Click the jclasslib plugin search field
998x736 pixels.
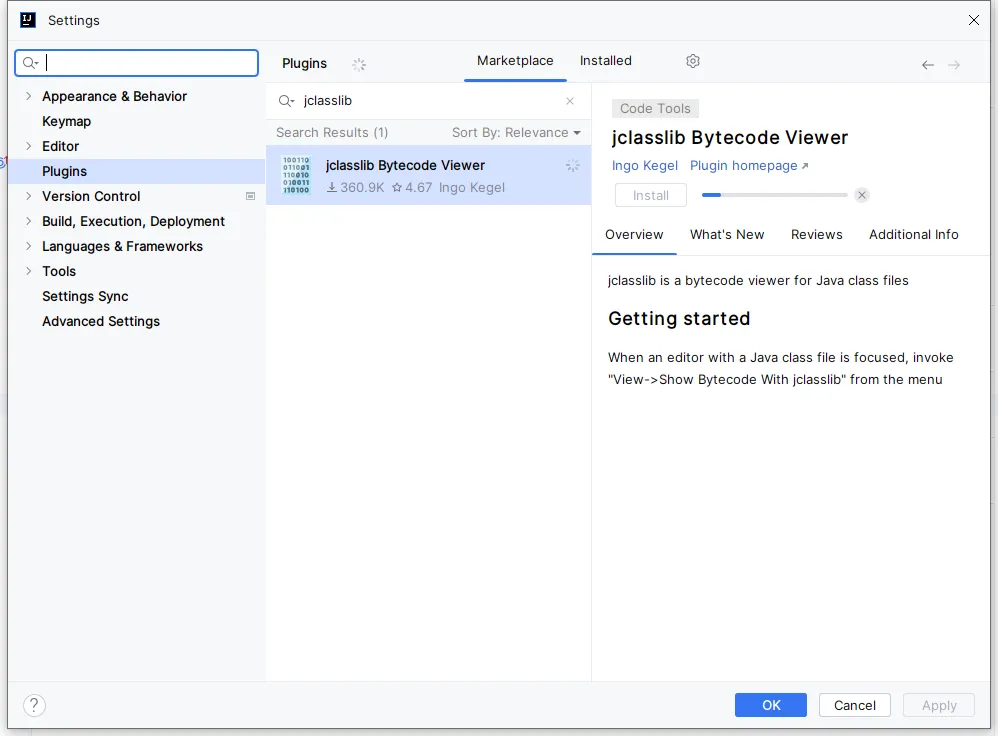(x=428, y=101)
